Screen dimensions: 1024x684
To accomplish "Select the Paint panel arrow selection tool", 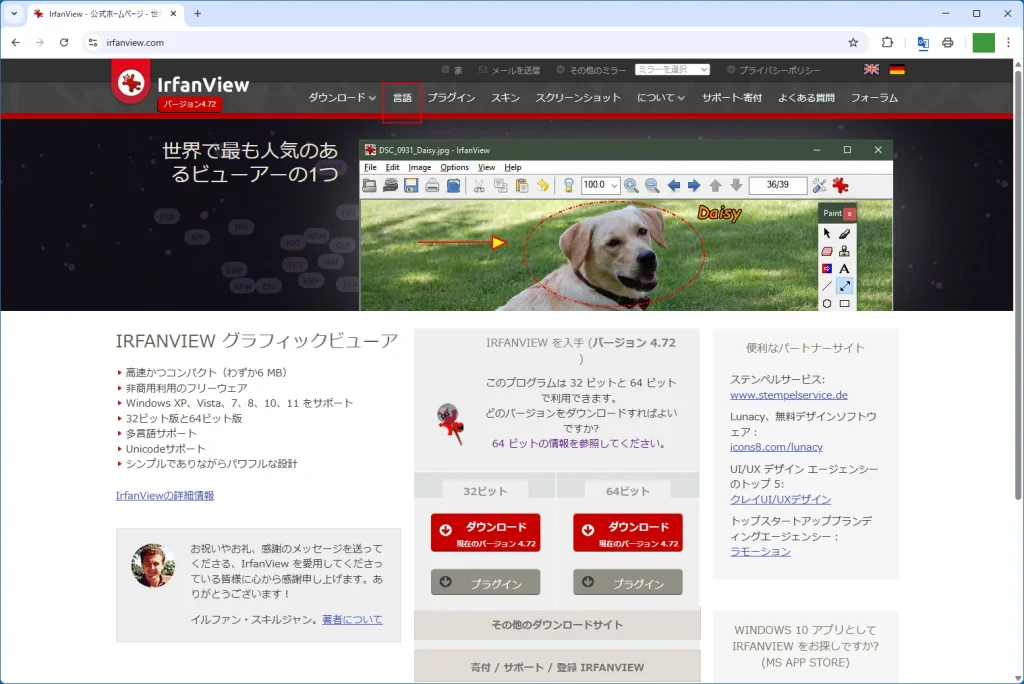I will [x=827, y=233].
